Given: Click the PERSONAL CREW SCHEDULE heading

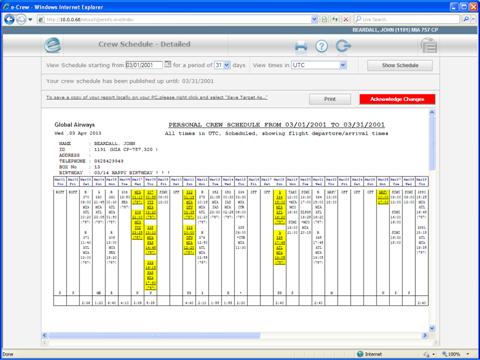Looking at the screenshot, I should coord(277,125).
